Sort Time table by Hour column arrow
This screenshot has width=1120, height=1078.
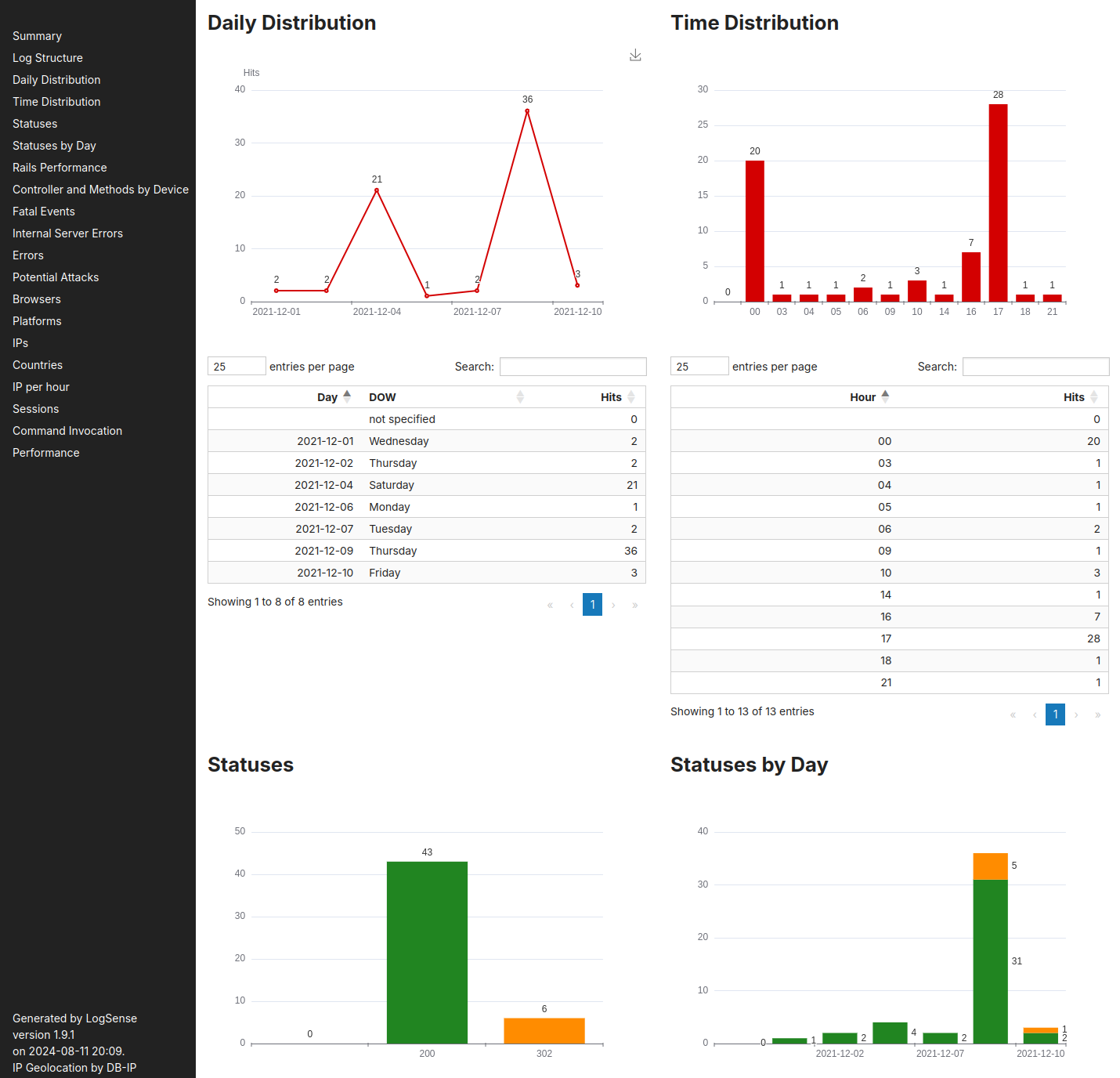[x=885, y=396]
